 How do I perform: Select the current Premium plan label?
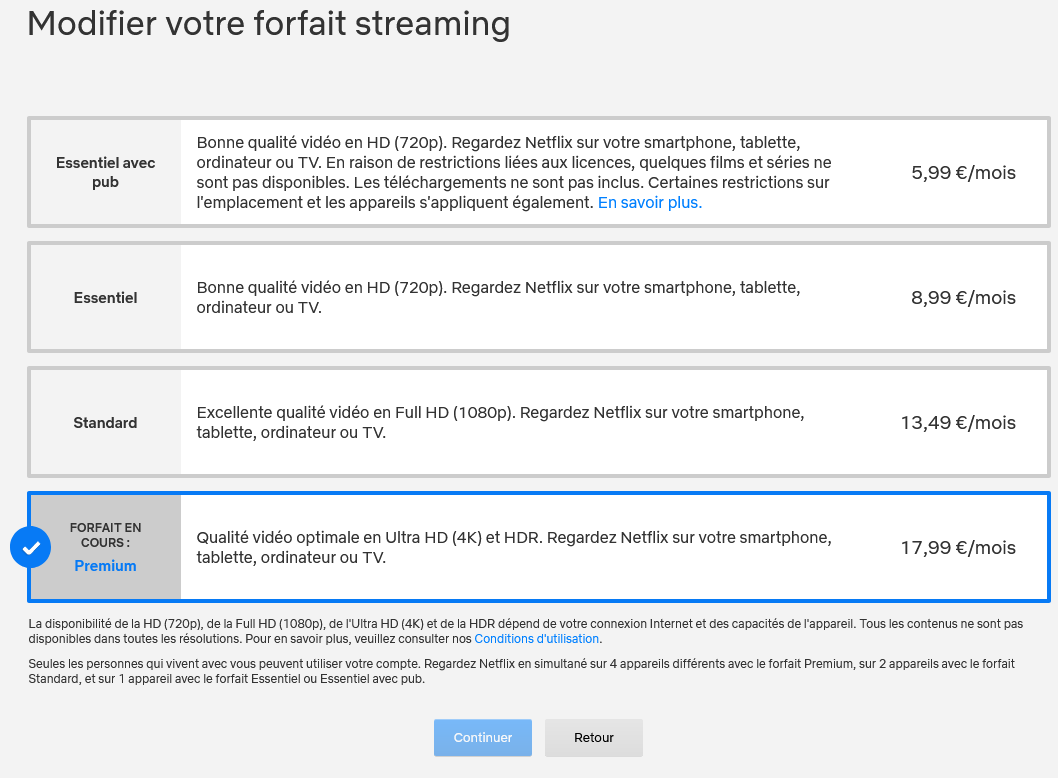[105, 565]
